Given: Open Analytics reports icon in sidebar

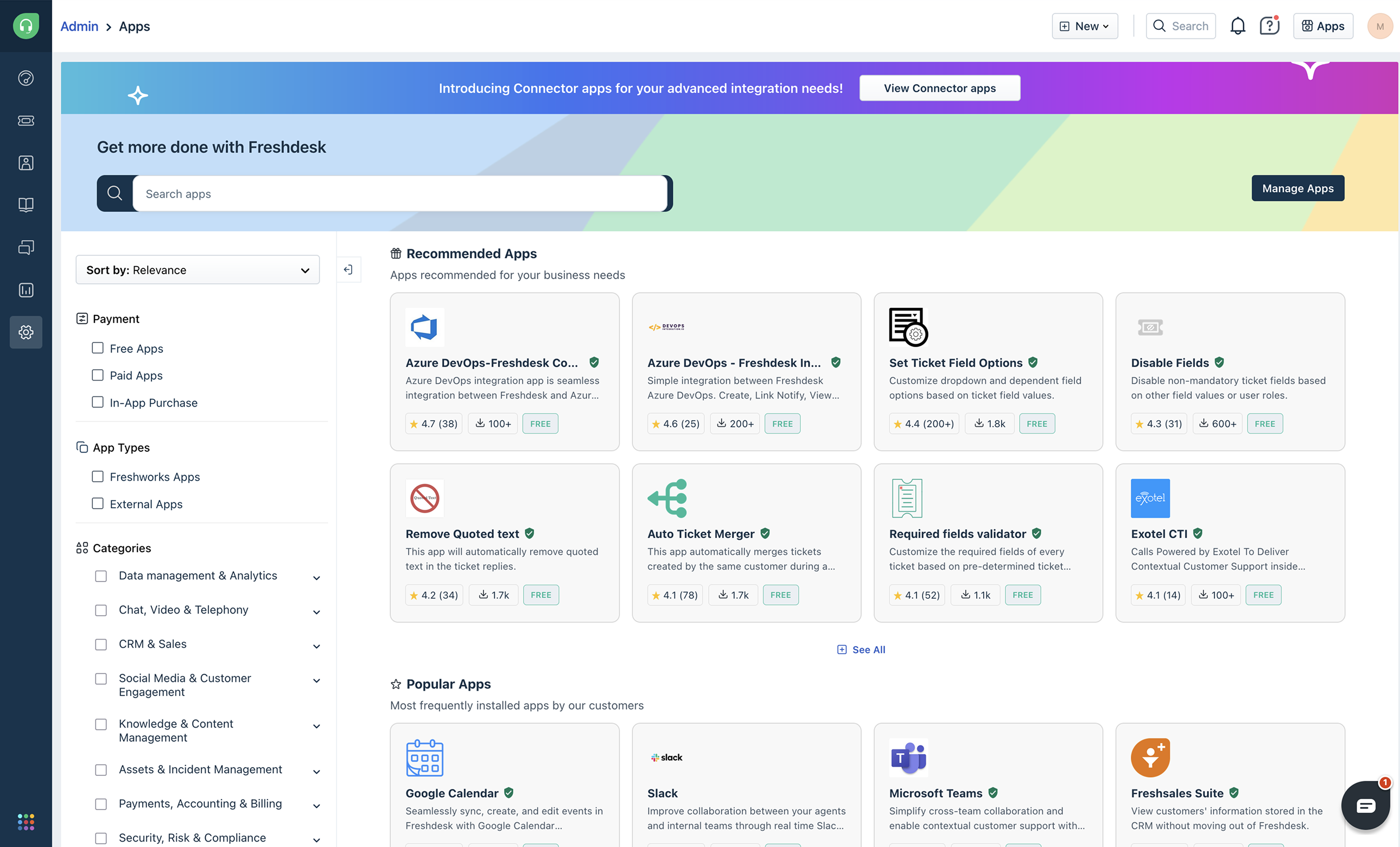Looking at the screenshot, I should (x=26, y=290).
